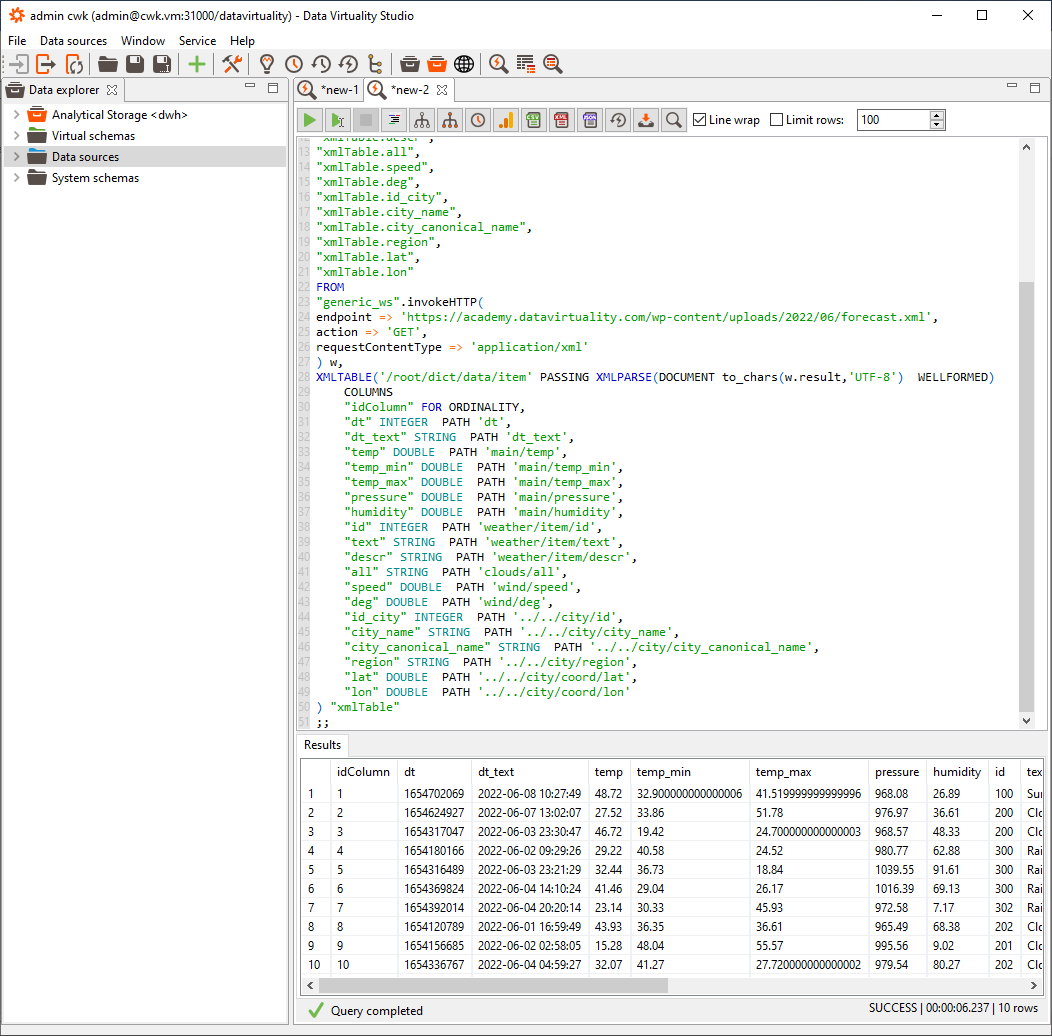
Task: Select the Results tab
Action: tap(323, 745)
